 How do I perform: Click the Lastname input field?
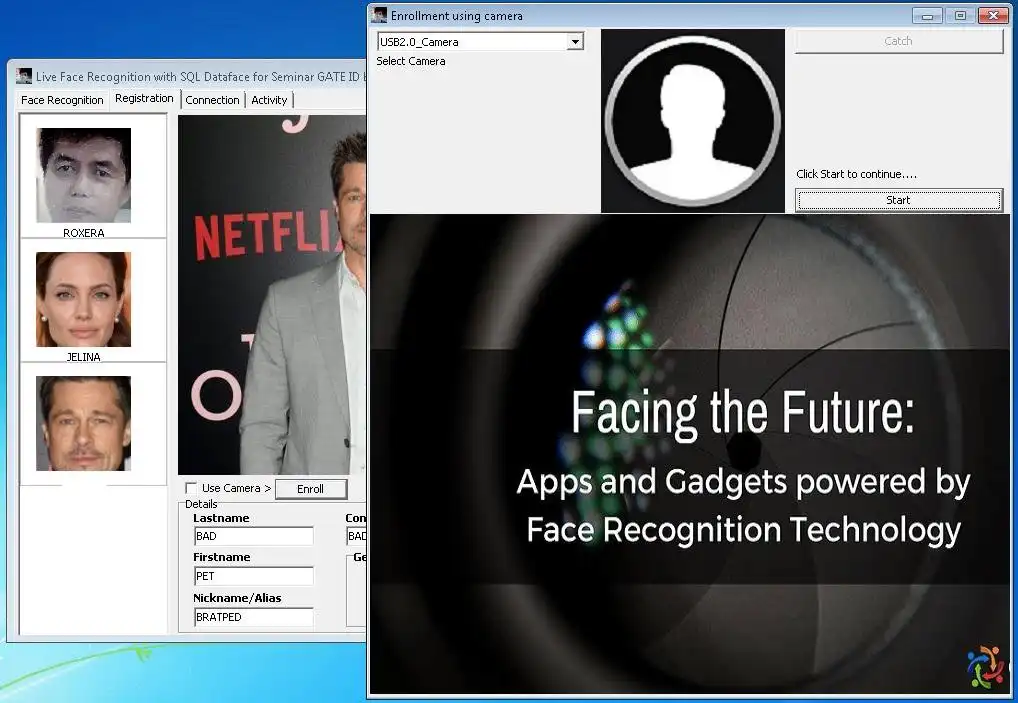click(x=253, y=537)
